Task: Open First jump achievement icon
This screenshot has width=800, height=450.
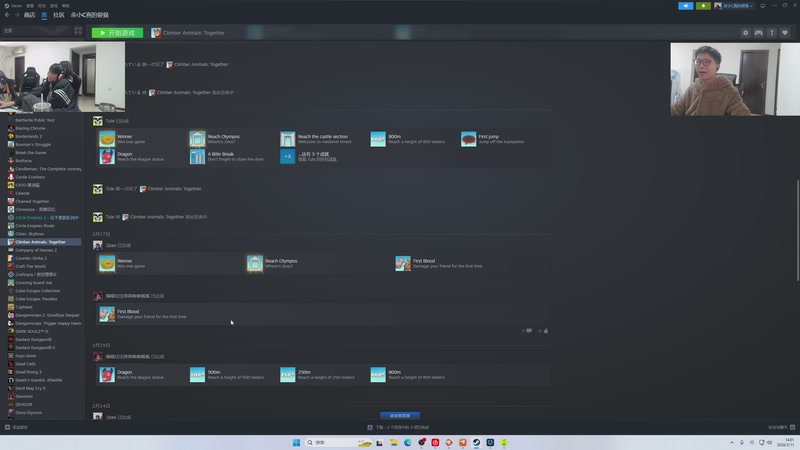Action: pyautogui.click(x=468, y=139)
